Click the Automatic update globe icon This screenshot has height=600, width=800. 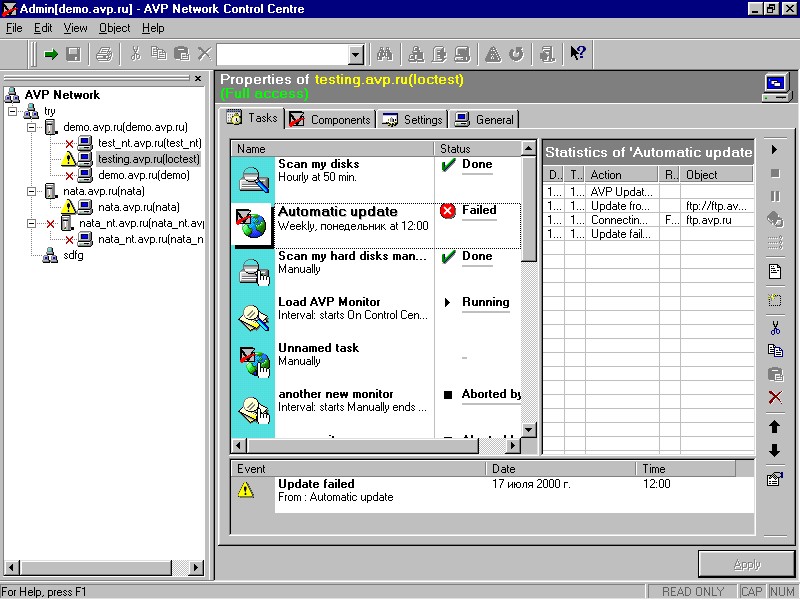253,224
